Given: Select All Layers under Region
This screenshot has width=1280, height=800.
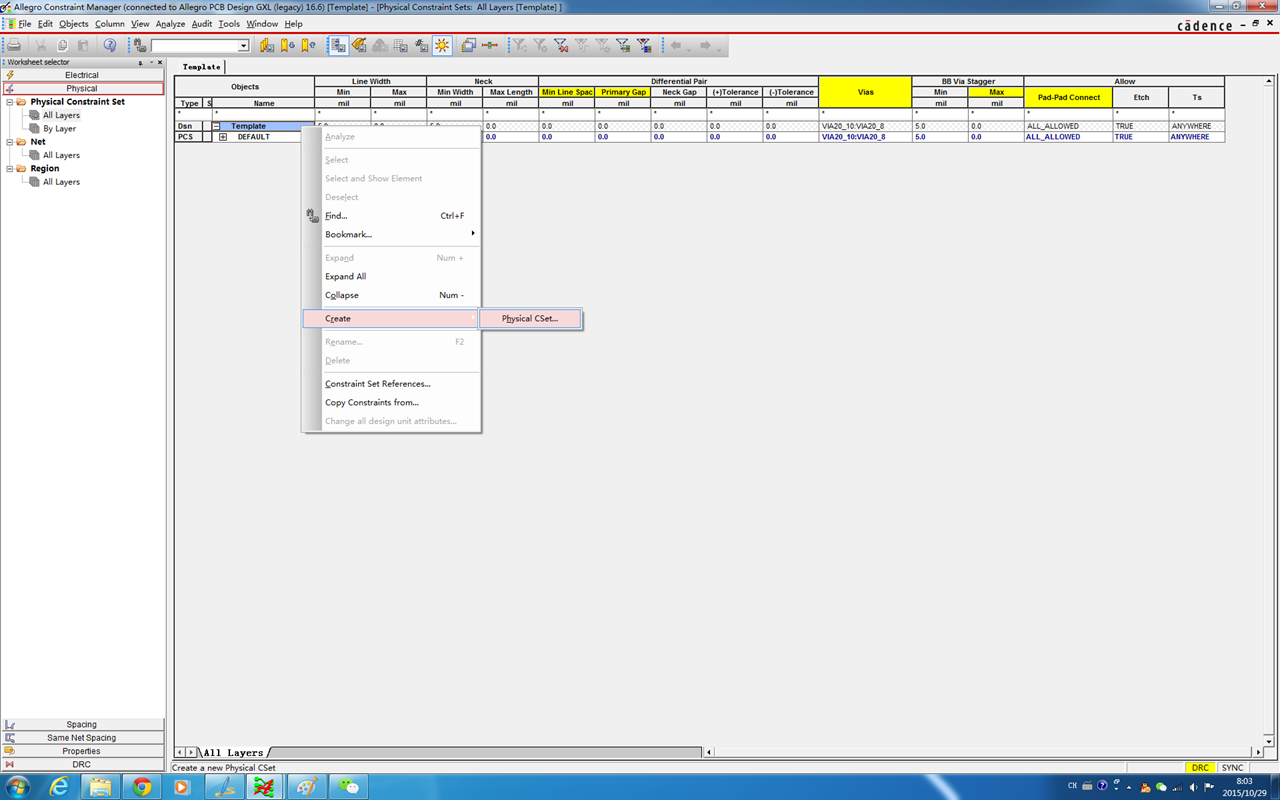Looking at the screenshot, I should (x=61, y=182).
